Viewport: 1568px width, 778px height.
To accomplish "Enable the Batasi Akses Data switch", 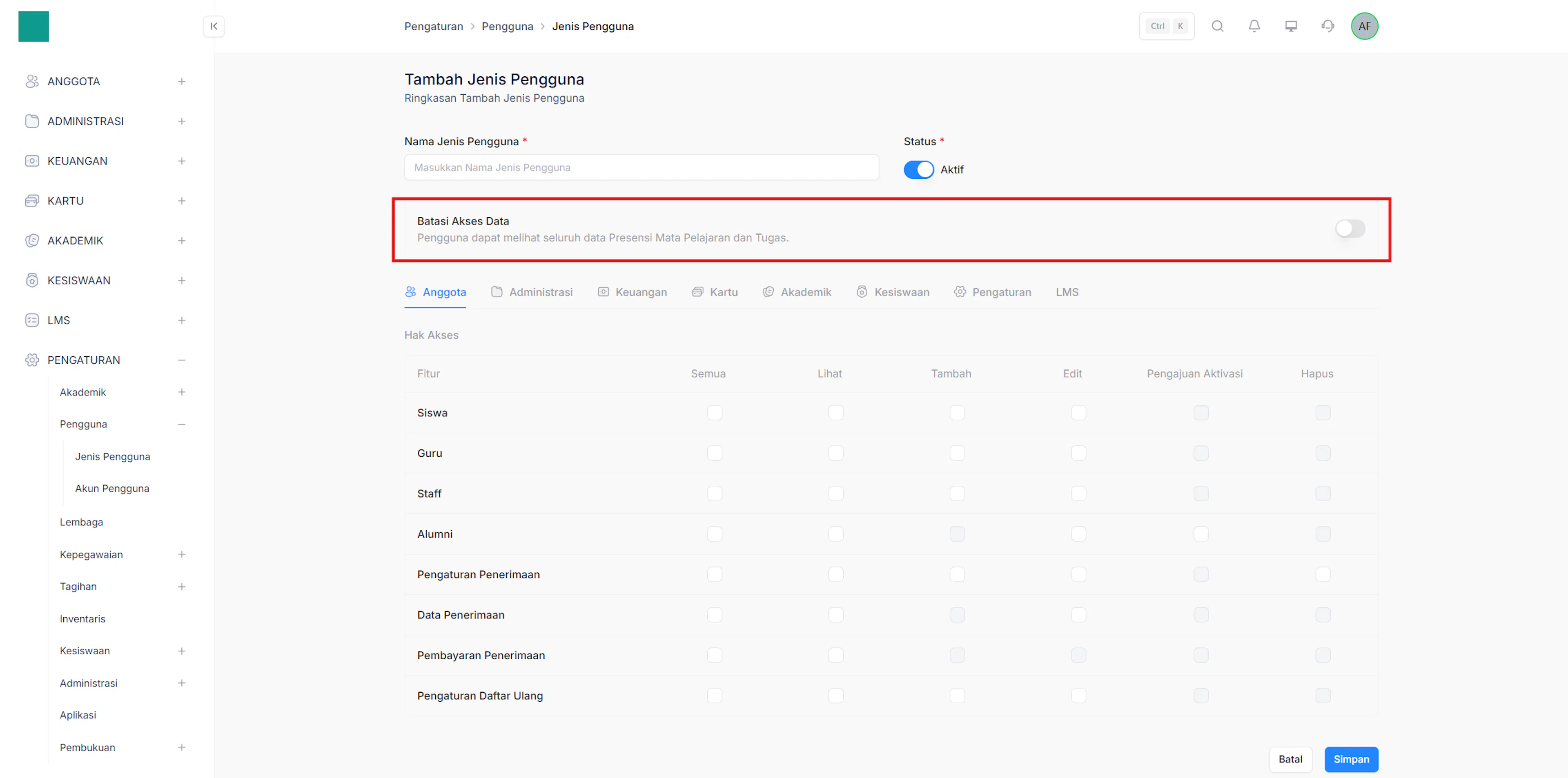I will [x=1350, y=229].
